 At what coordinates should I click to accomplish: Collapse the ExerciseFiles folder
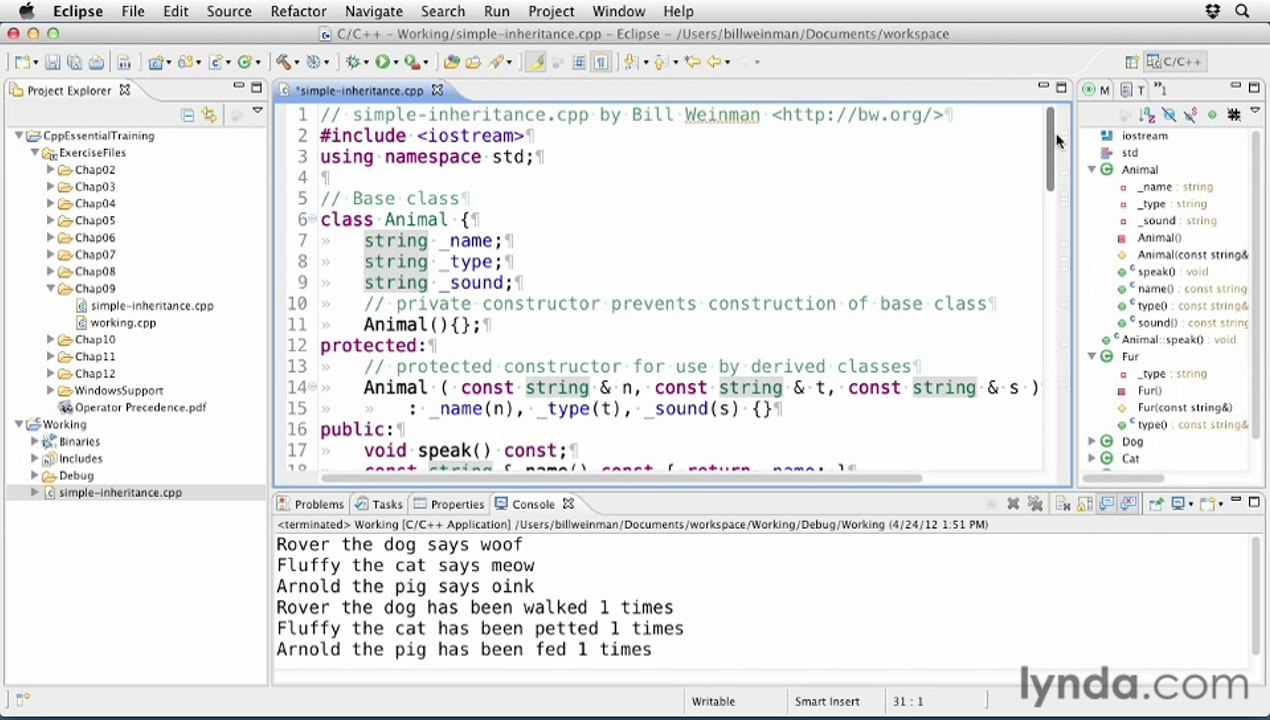(35, 153)
